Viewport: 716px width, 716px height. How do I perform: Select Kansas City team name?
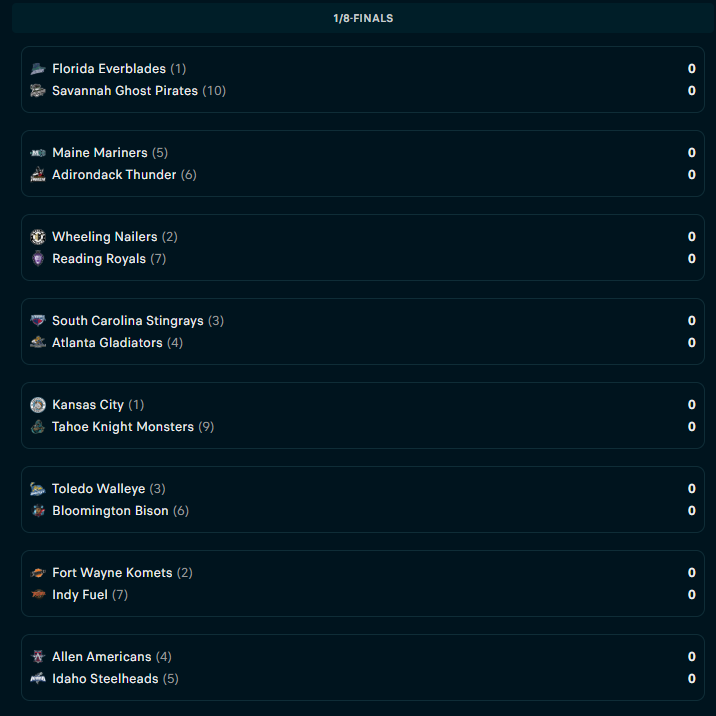pyautogui.click(x=88, y=405)
